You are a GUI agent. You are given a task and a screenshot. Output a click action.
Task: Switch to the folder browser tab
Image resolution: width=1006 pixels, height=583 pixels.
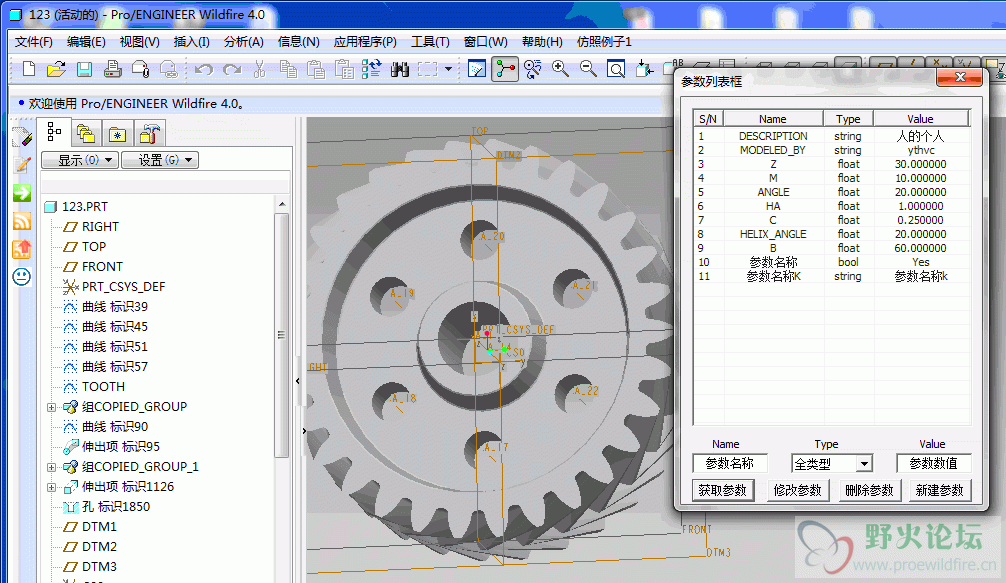click(x=85, y=134)
